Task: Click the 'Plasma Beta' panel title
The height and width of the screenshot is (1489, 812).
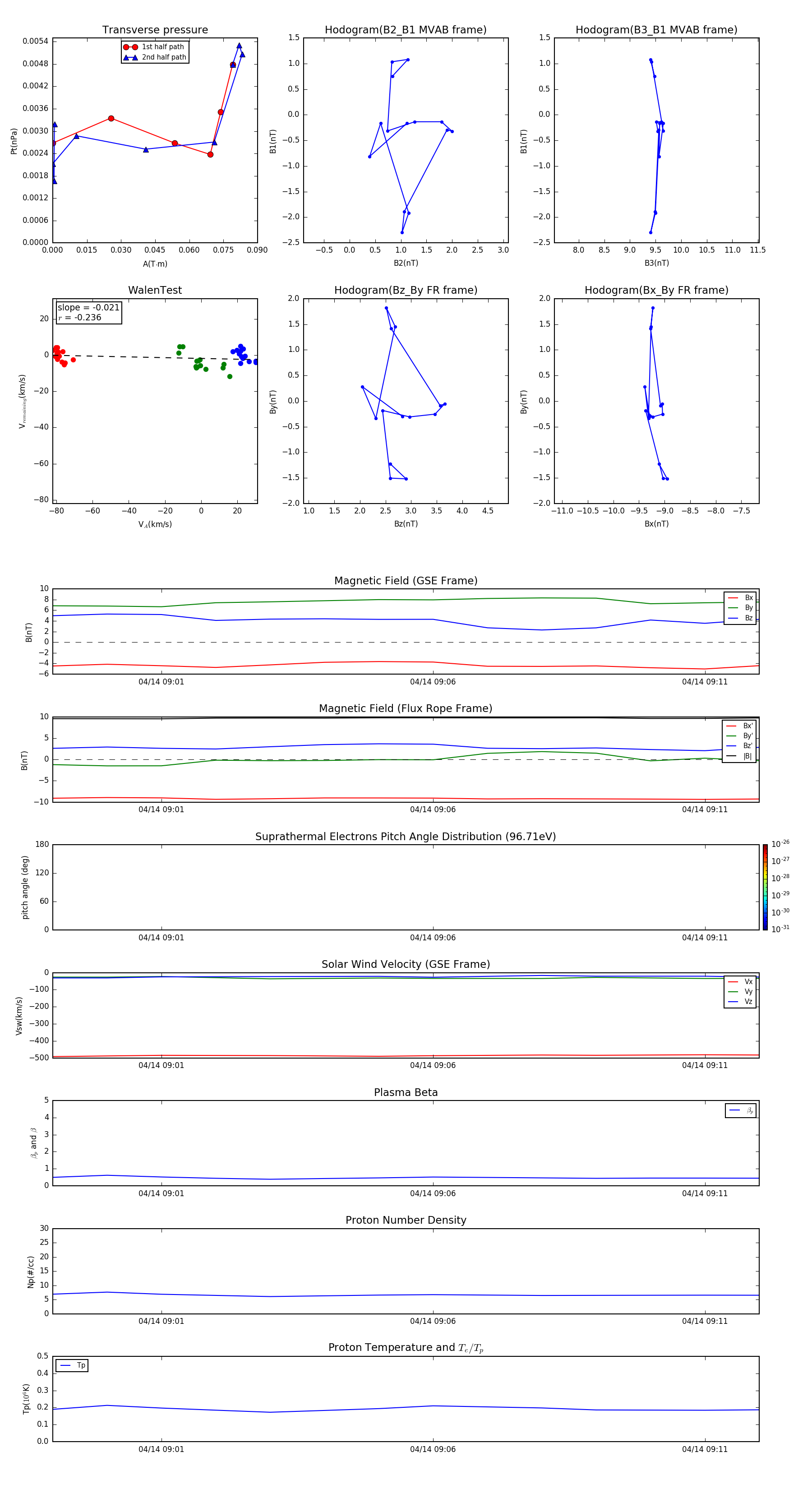Action: coord(406,1092)
